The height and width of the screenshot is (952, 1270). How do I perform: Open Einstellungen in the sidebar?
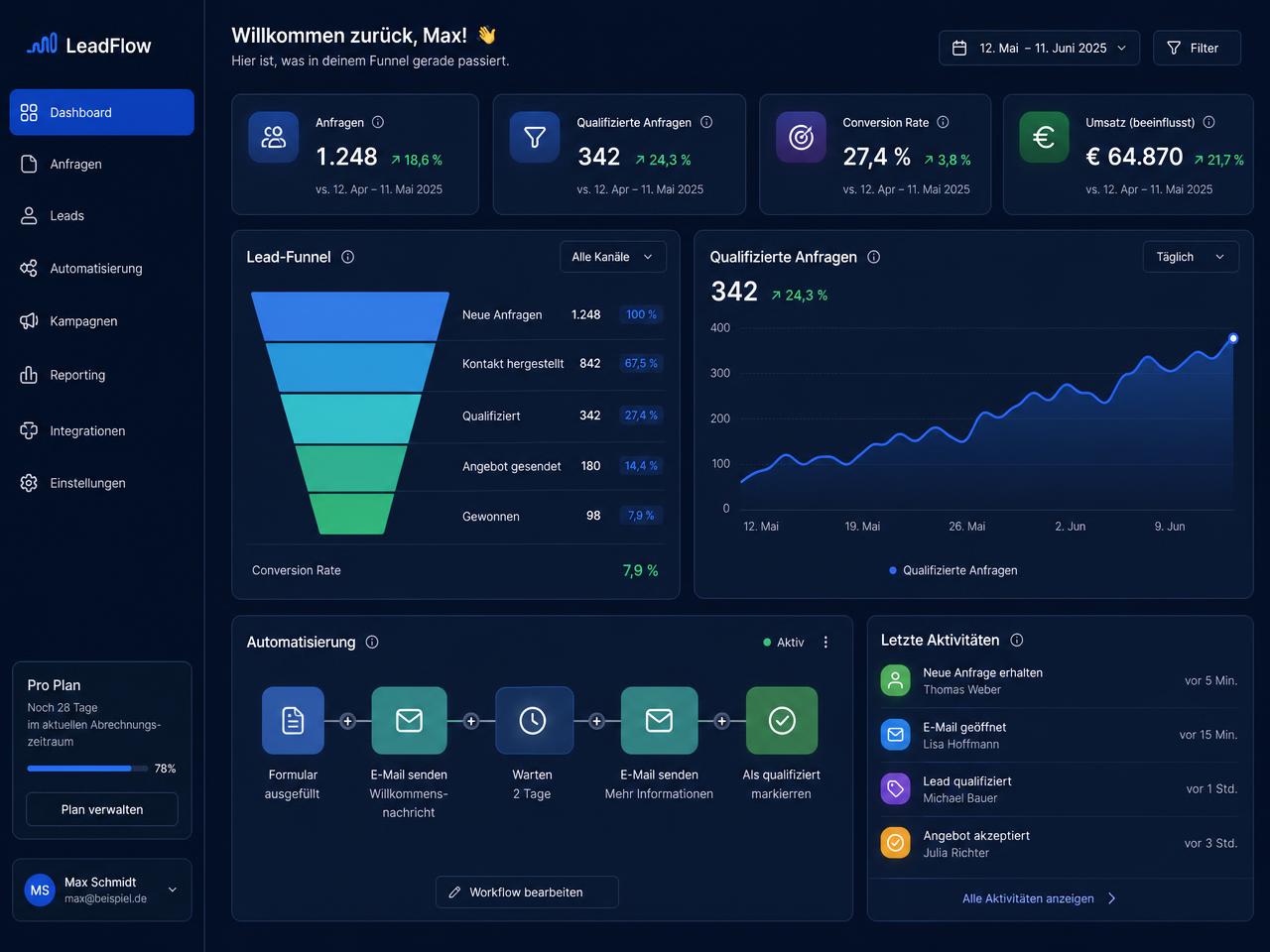click(x=102, y=483)
